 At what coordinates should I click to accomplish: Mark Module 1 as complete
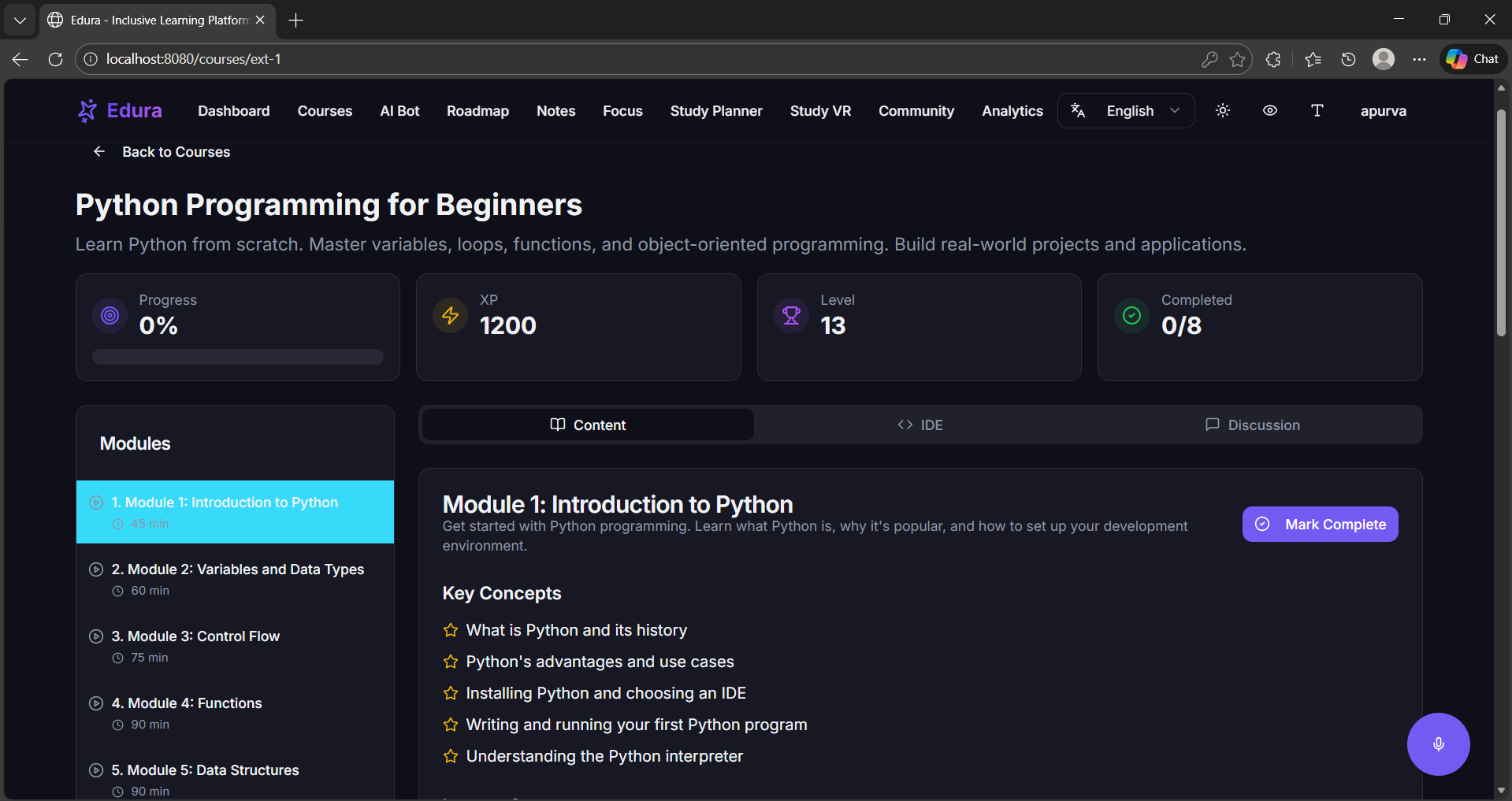pyautogui.click(x=1320, y=525)
